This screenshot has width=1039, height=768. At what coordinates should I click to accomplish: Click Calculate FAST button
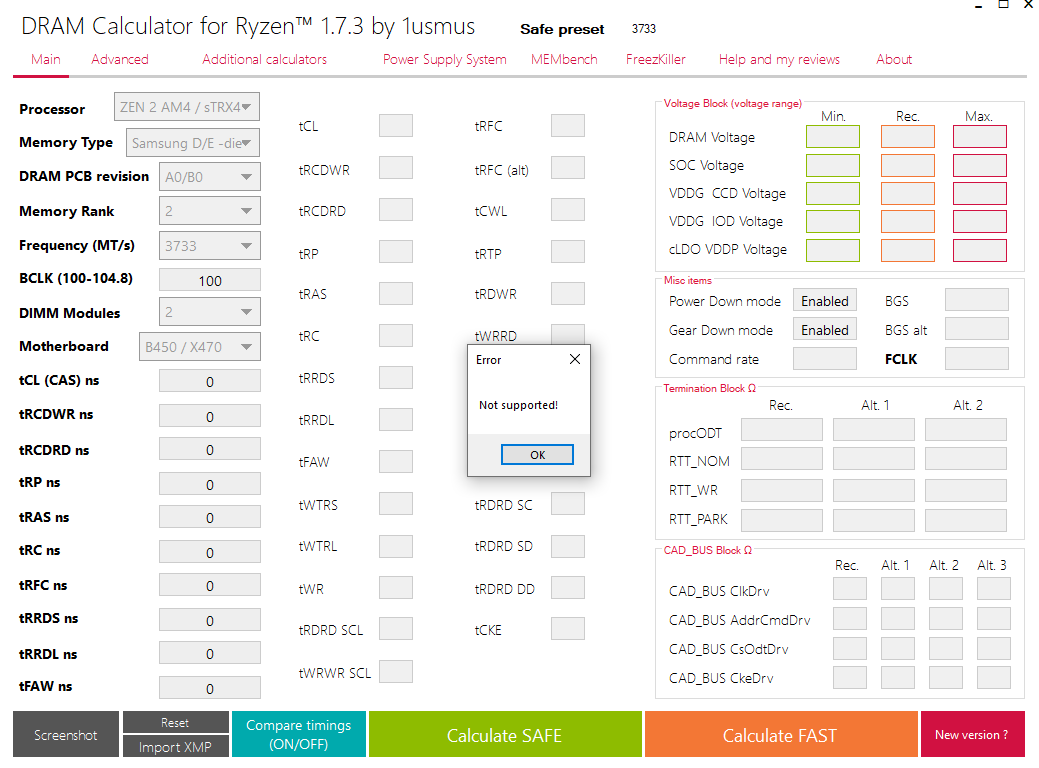(x=781, y=734)
